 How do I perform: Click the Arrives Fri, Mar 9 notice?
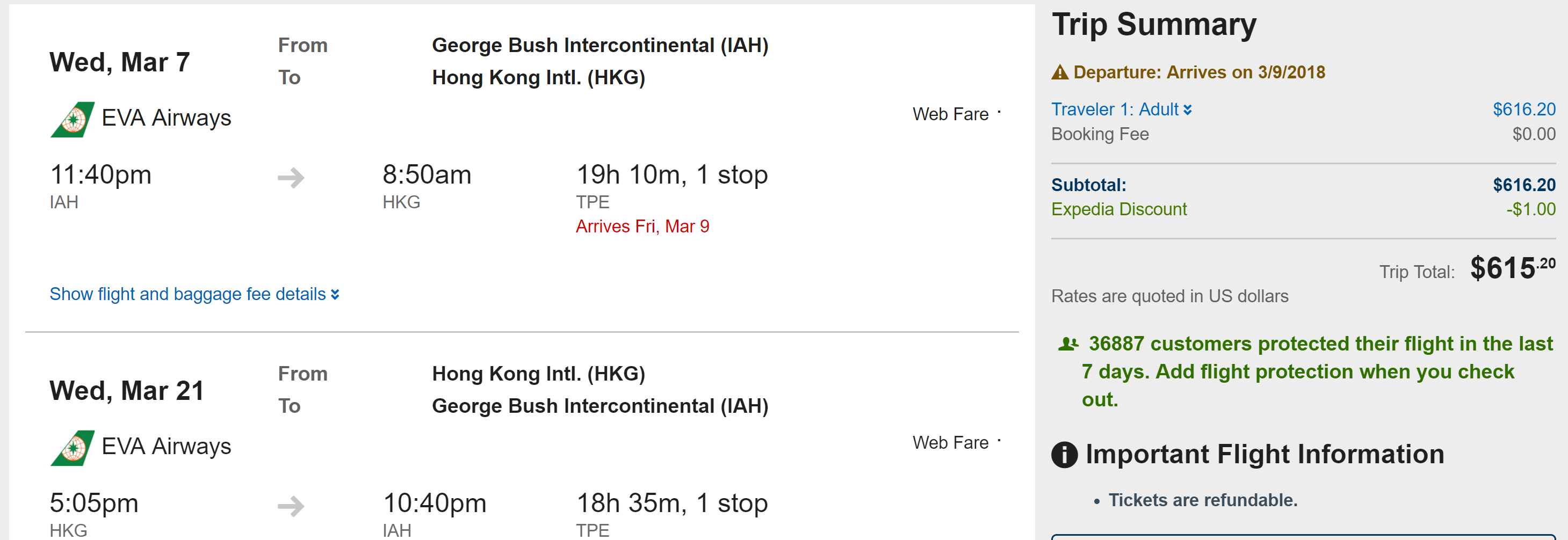pos(642,226)
